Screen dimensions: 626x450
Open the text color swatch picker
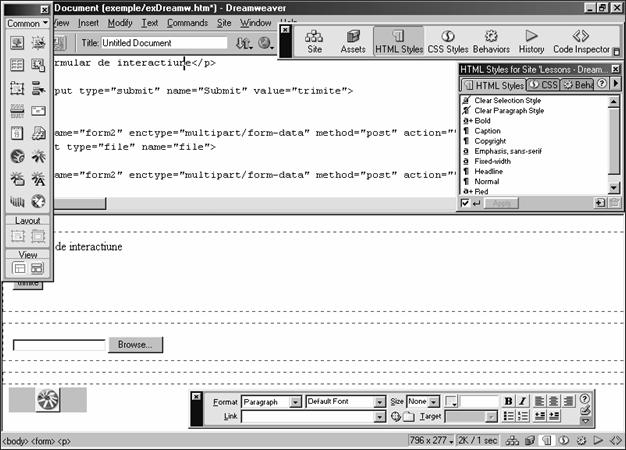451,401
